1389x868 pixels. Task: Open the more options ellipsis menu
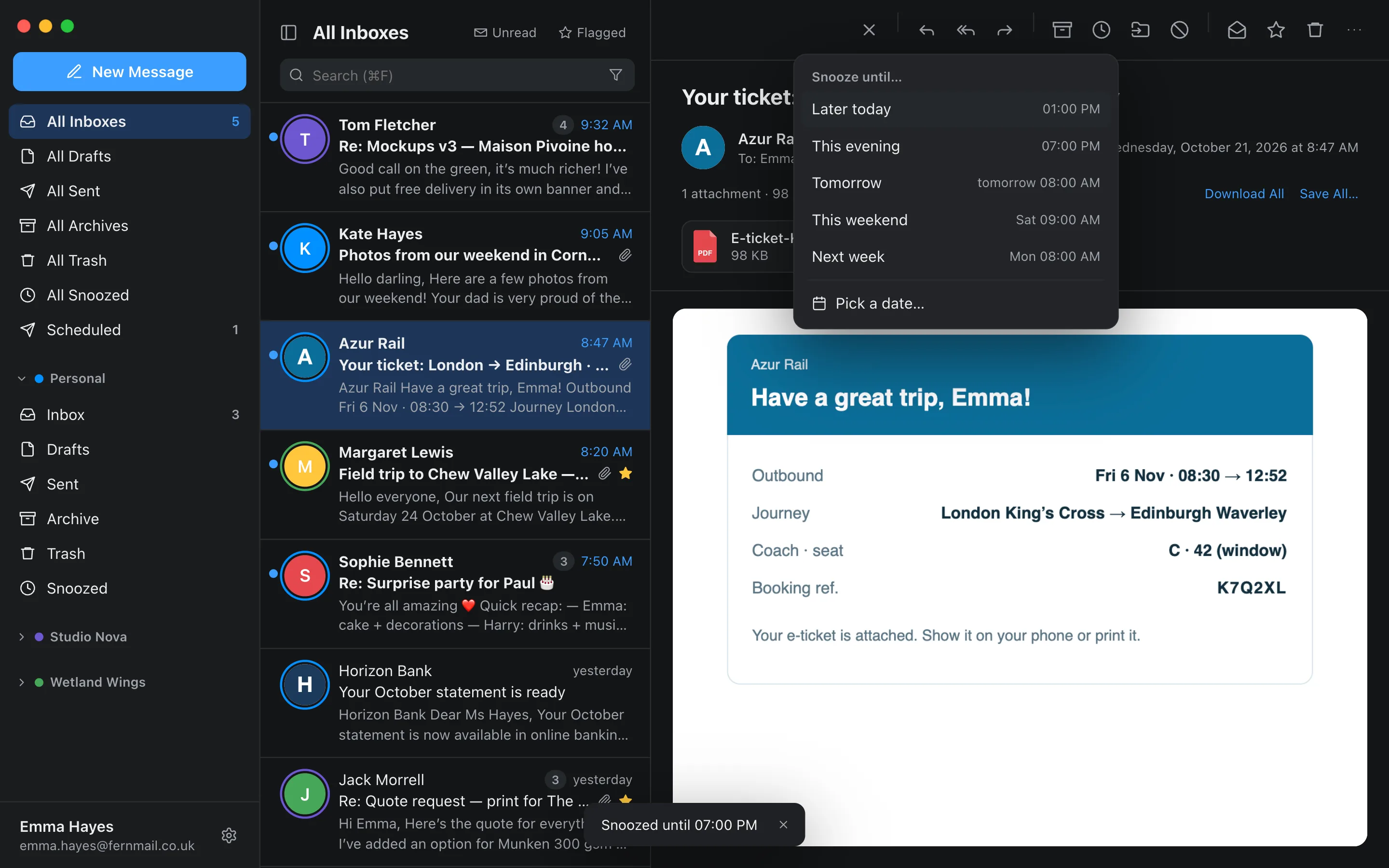[1354, 30]
